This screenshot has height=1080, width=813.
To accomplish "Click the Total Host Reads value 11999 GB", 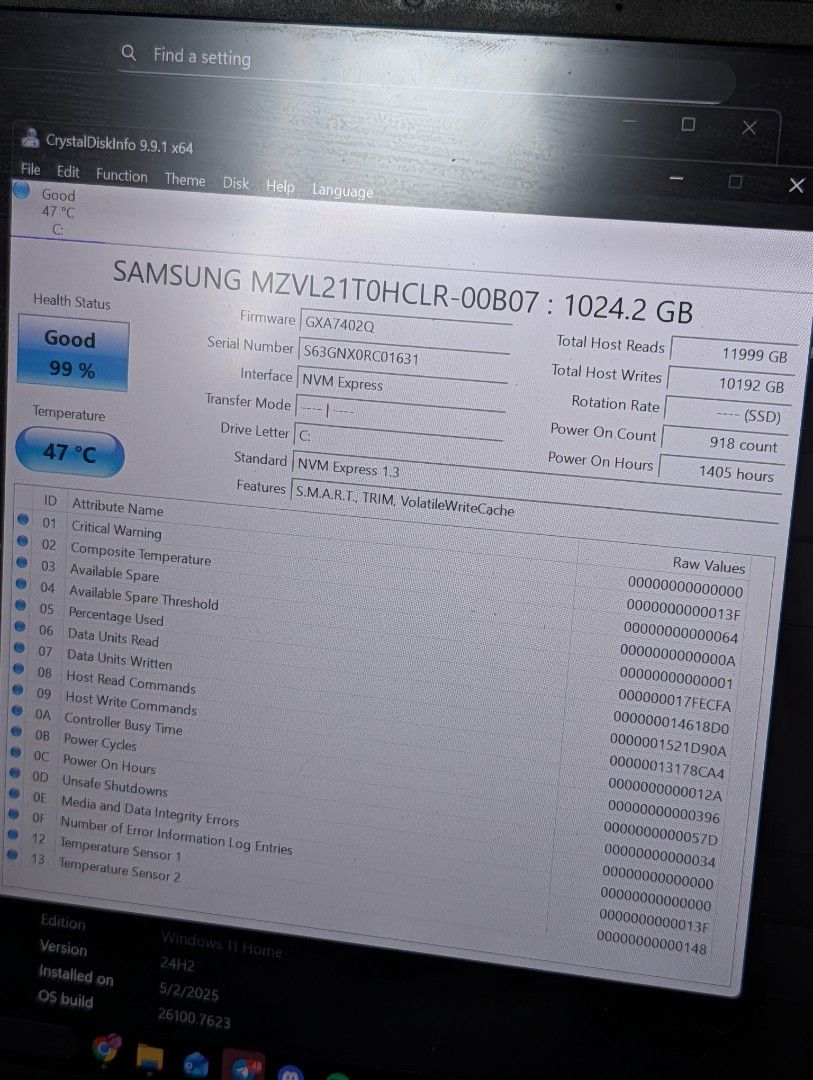I will coord(734,353).
